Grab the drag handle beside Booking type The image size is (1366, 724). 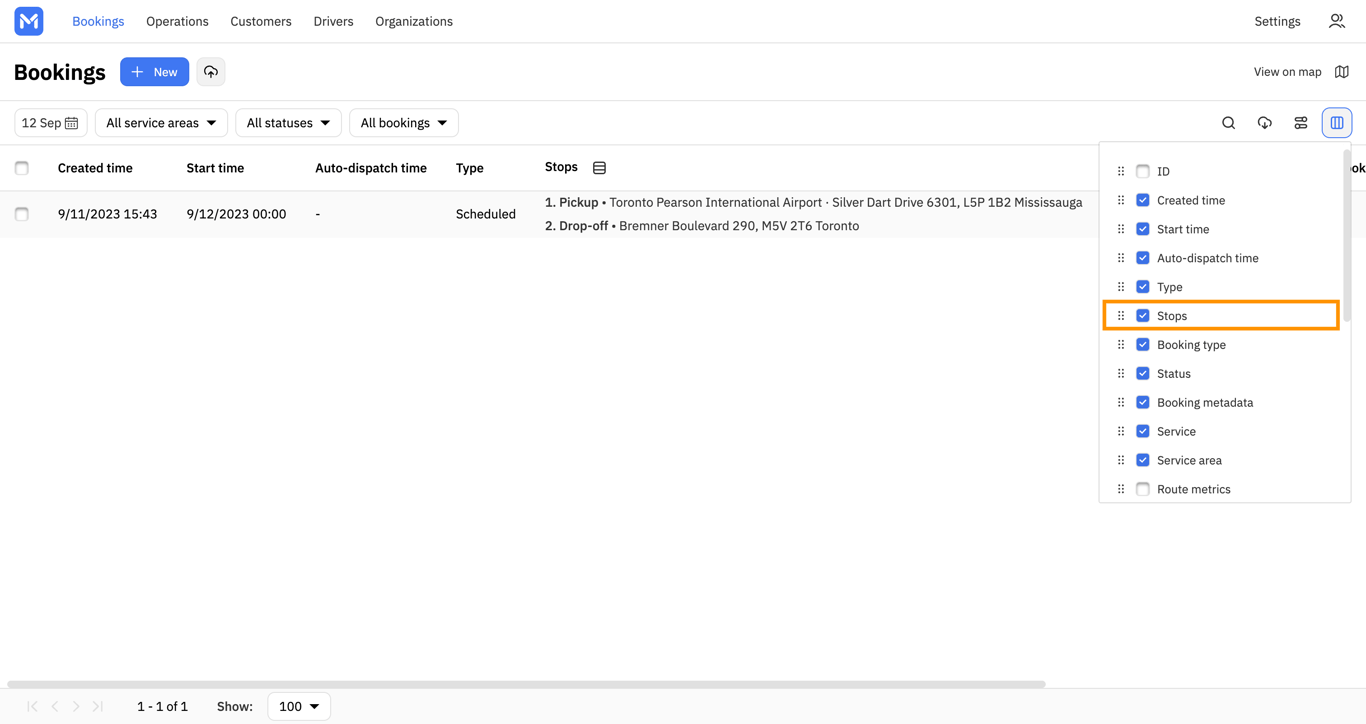tap(1121, 345)
